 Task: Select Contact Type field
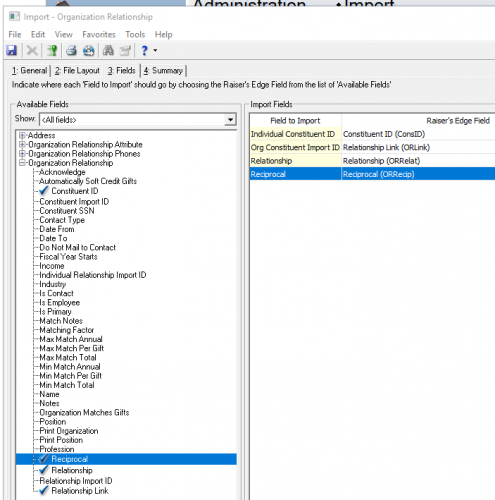click(62, 220)
